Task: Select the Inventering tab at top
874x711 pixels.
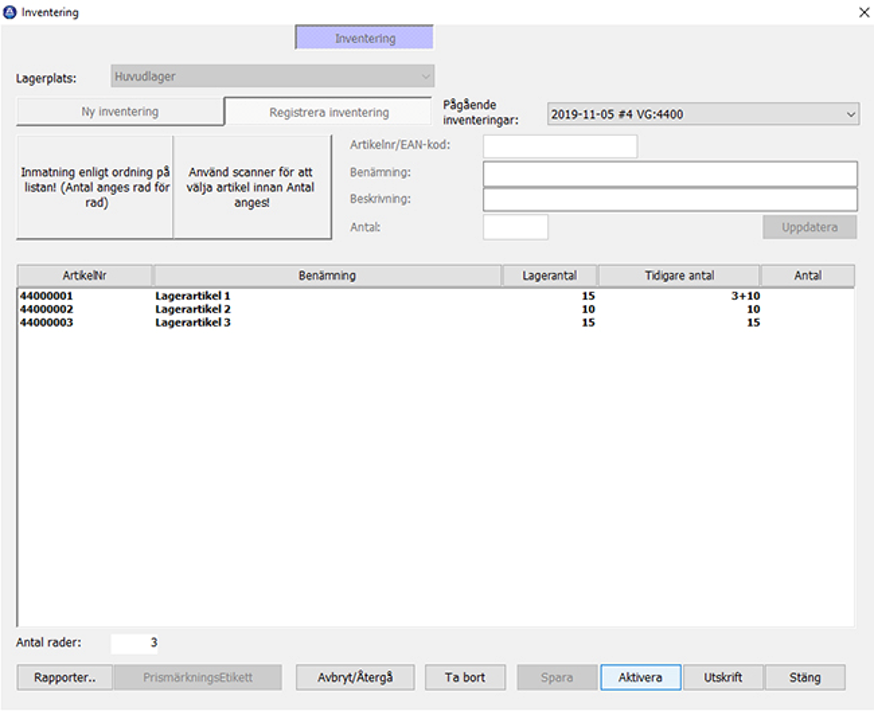Action: click(x=365, y=38)
